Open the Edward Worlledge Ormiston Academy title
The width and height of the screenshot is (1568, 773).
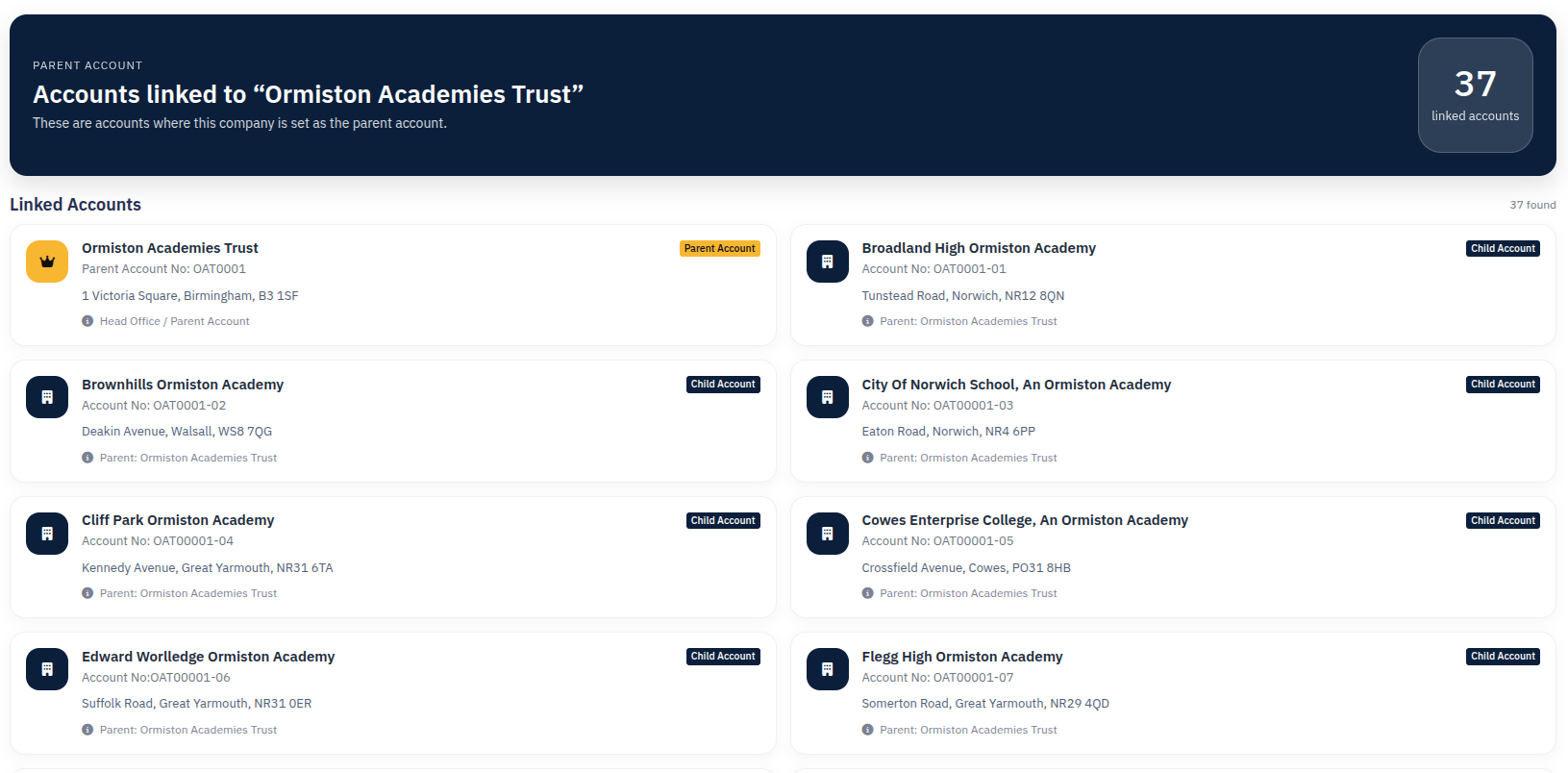[209, 657]
